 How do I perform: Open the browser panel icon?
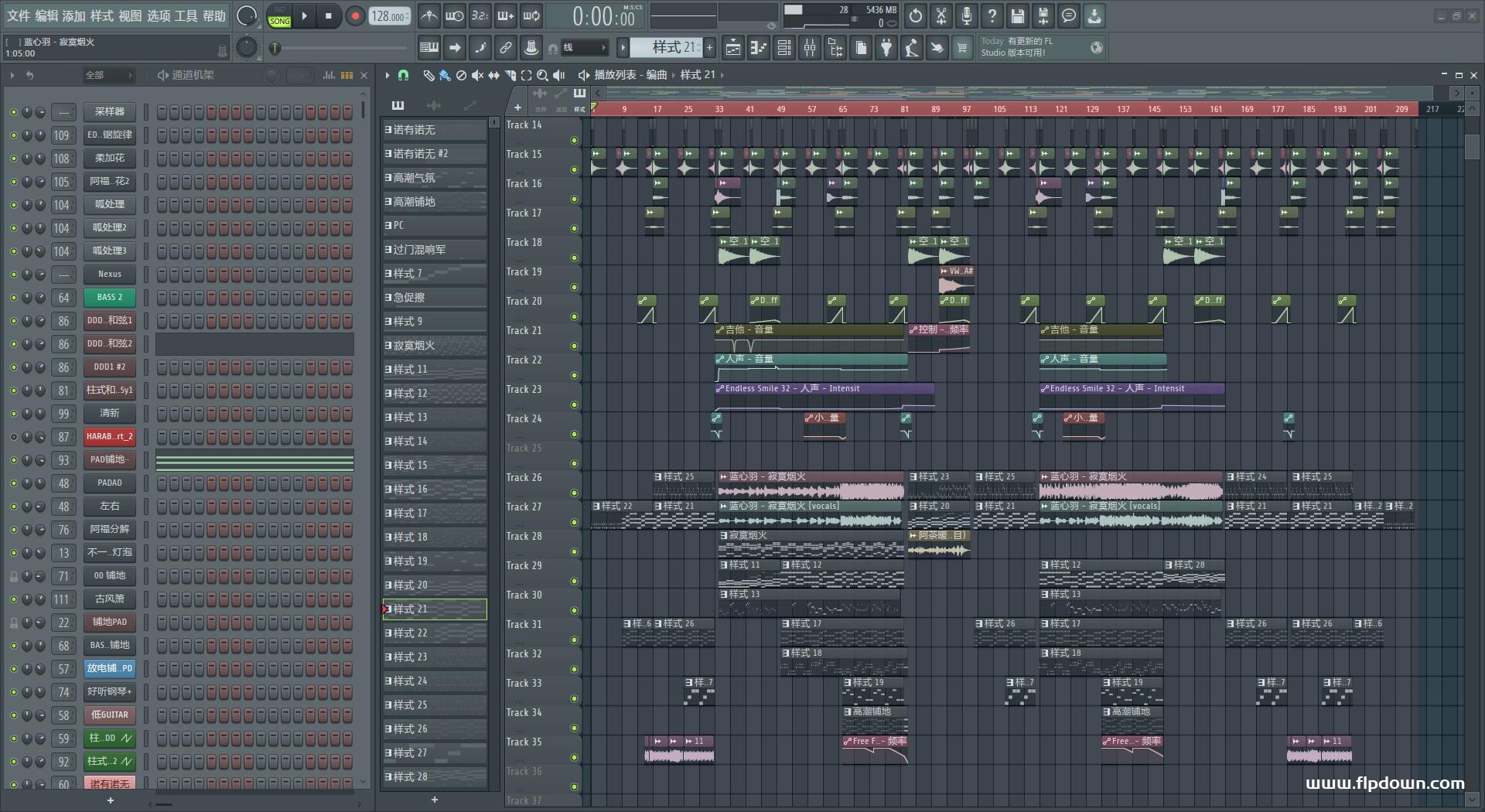[835, 48]
